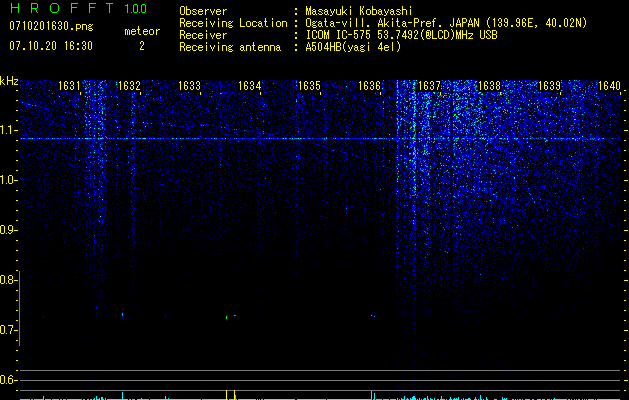This screenshot has height=400, width=629.
Task: Click the 1639 time marker
Action: 550,86
